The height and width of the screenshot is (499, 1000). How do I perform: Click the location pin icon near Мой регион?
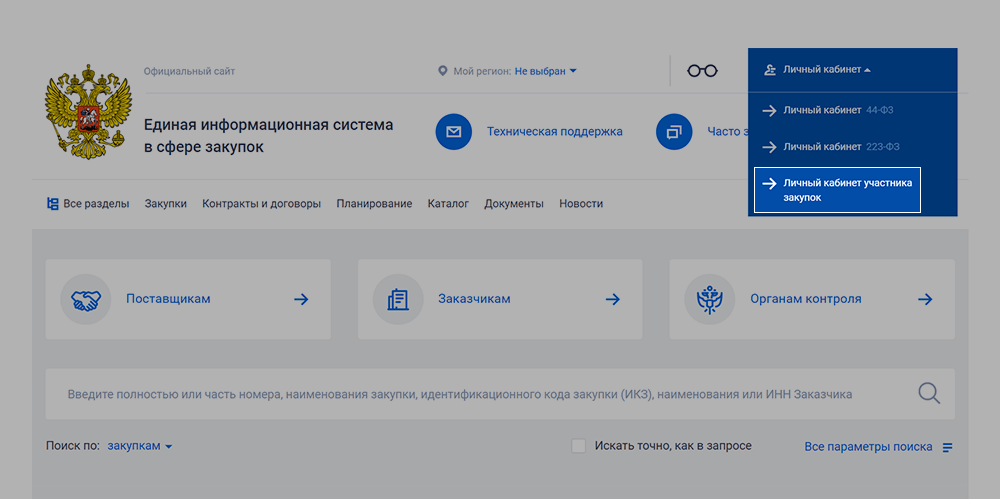(443, 71)
